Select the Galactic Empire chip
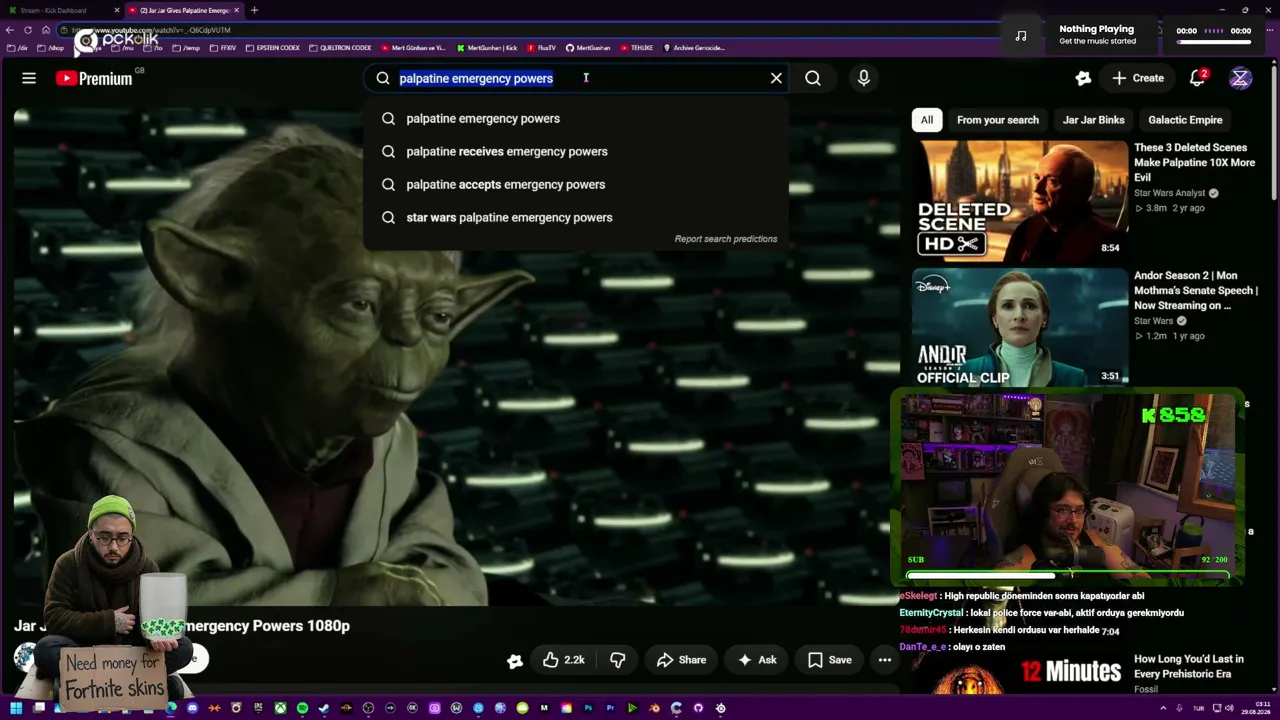 point(1185,120)
